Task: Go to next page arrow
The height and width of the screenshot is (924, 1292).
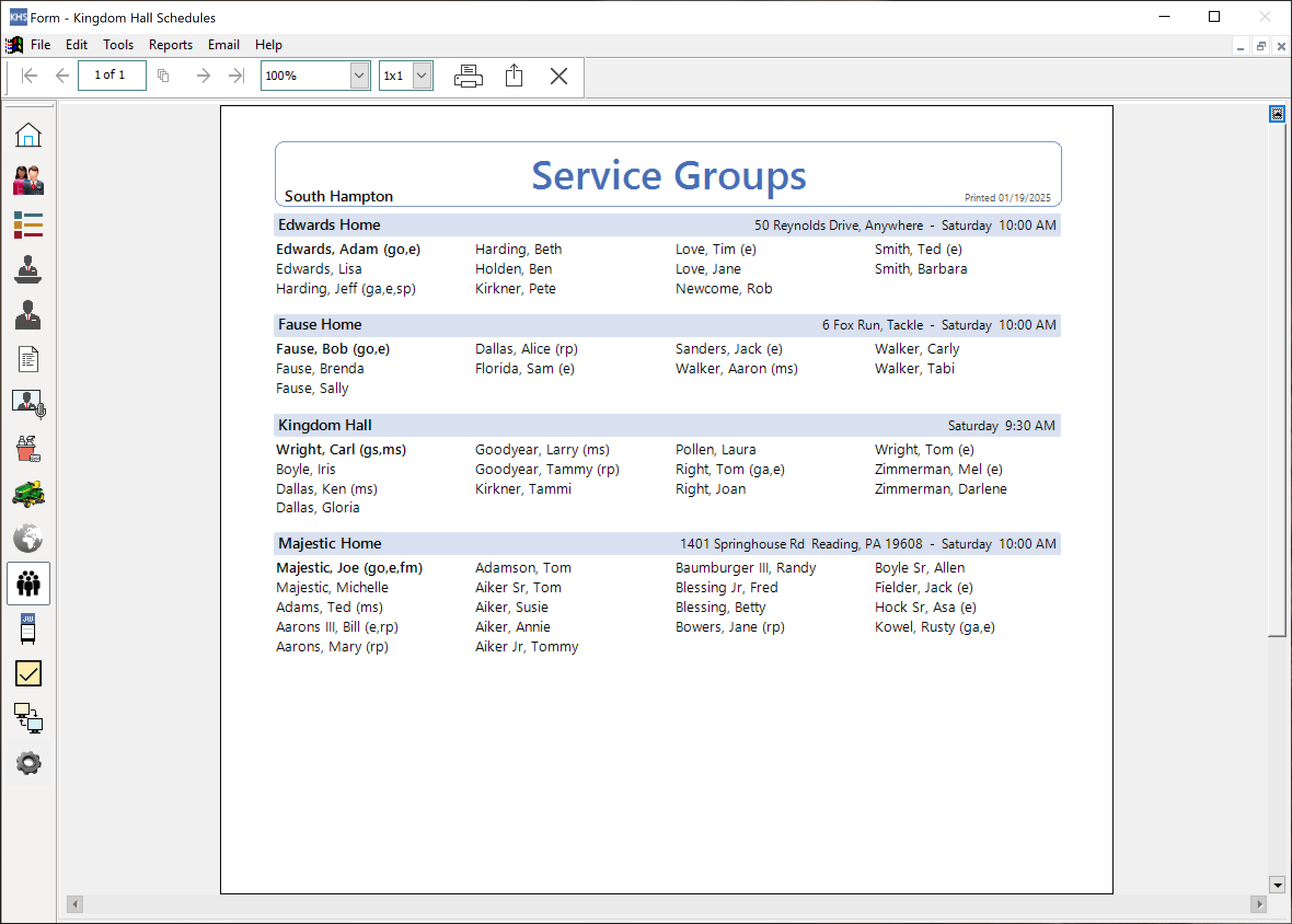Action: pos(203,75)
